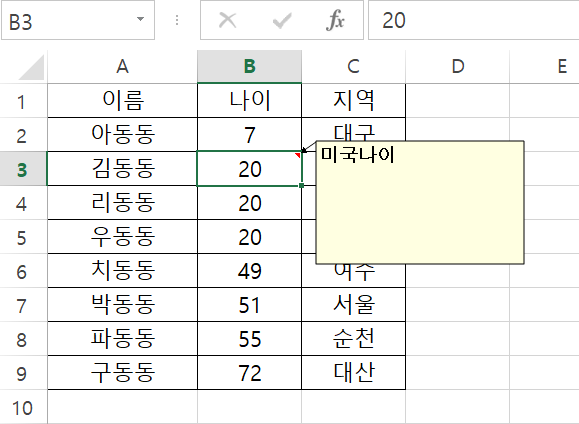Select row 4 header

[23, 203]
